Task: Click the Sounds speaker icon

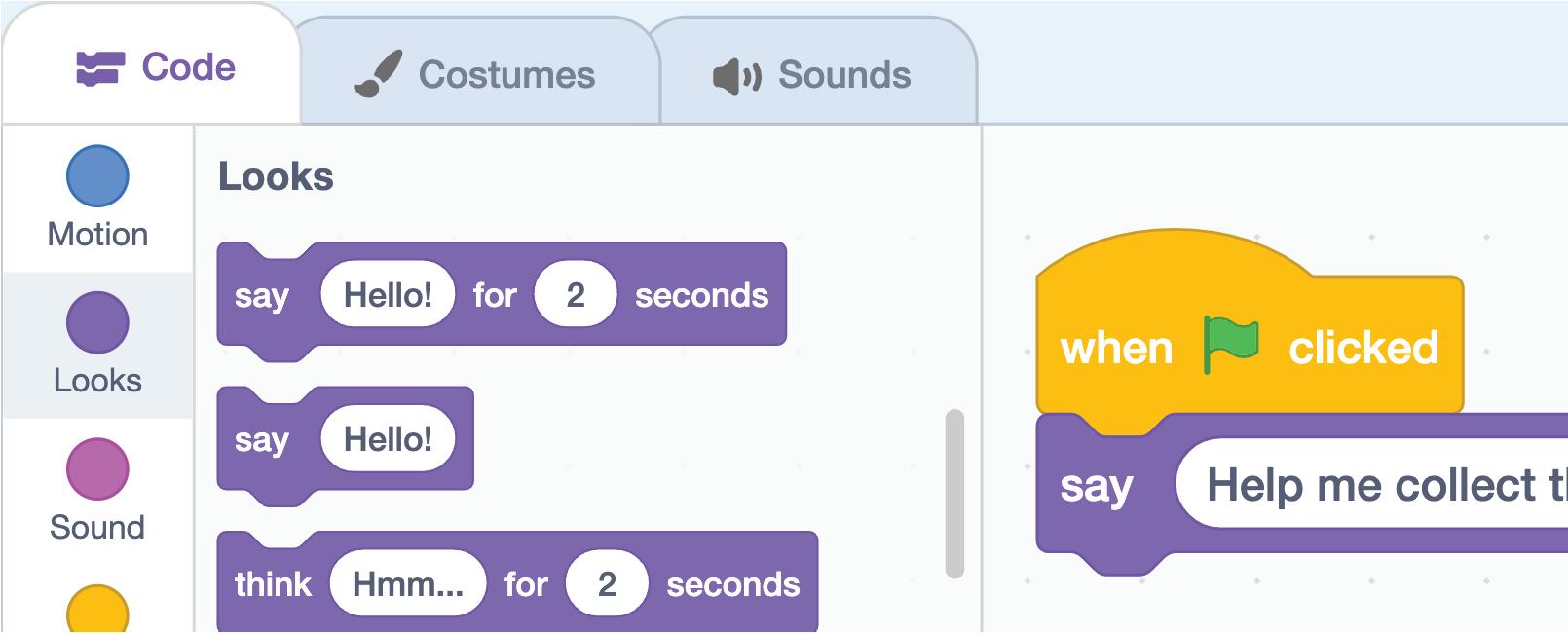Action: pos(736,76)
